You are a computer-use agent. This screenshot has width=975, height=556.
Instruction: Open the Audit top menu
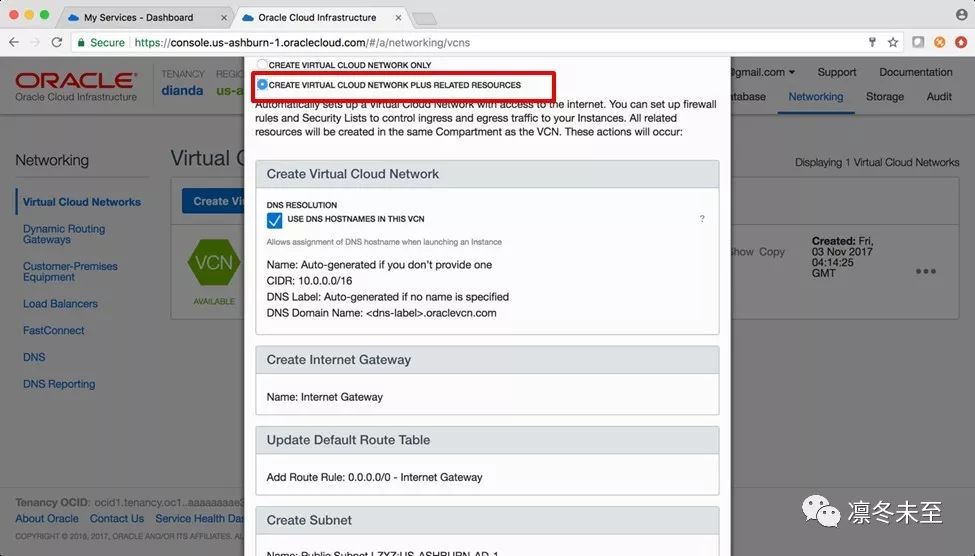point(939,96)
